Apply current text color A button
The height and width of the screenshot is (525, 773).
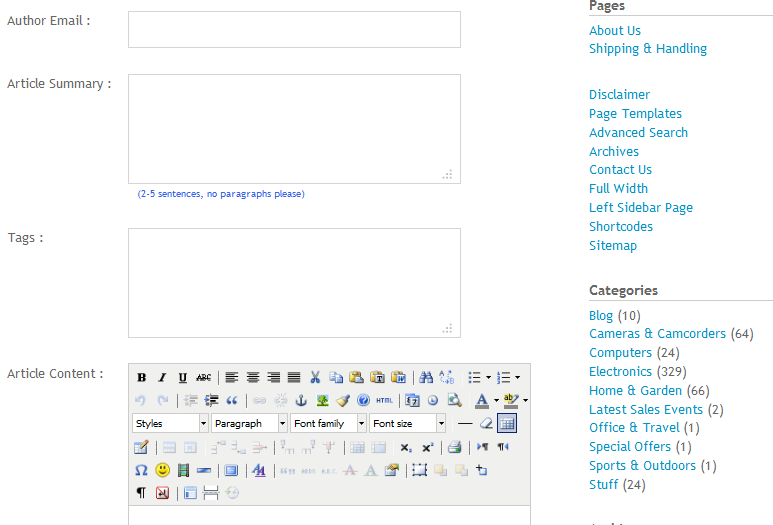pos(482,400)
